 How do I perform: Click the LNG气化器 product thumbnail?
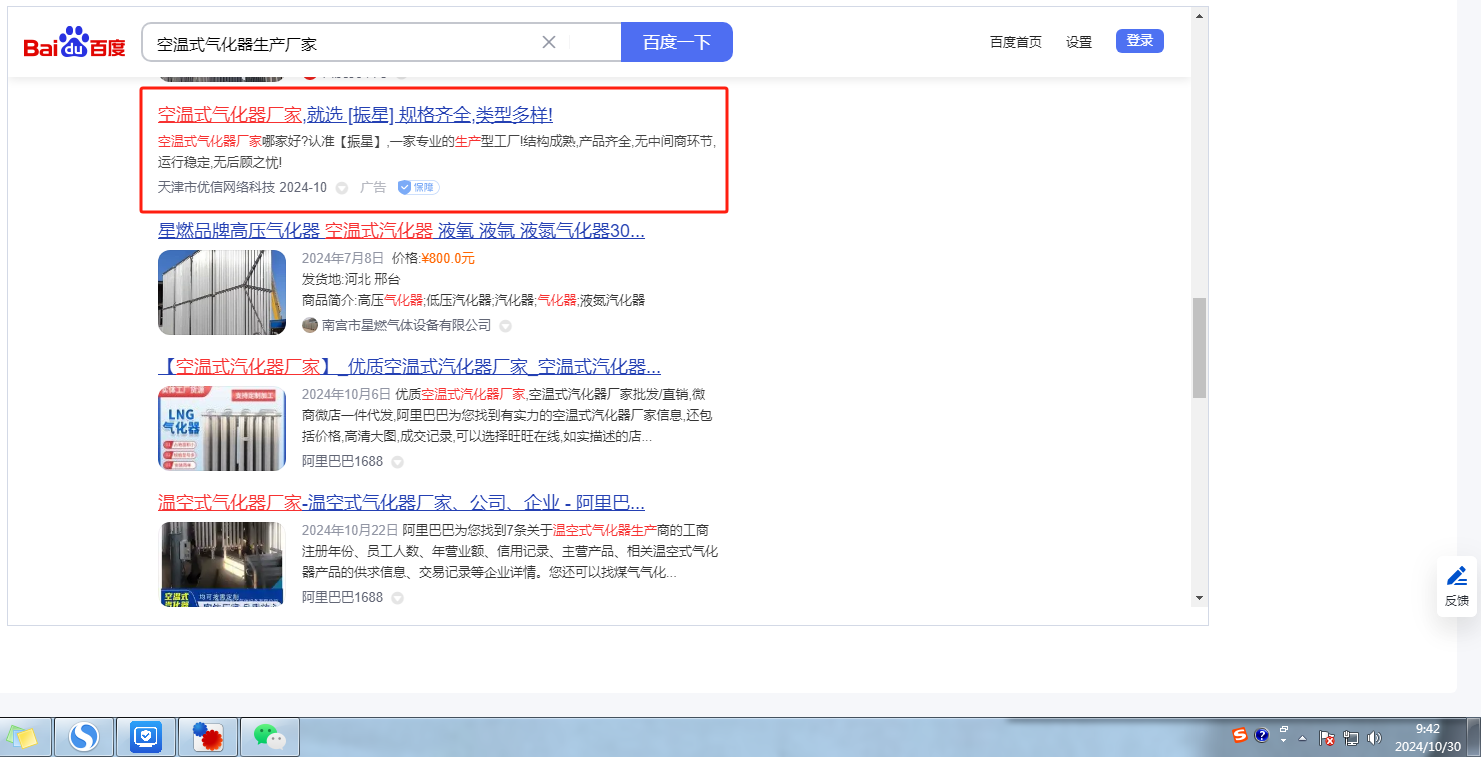(221, 428)
